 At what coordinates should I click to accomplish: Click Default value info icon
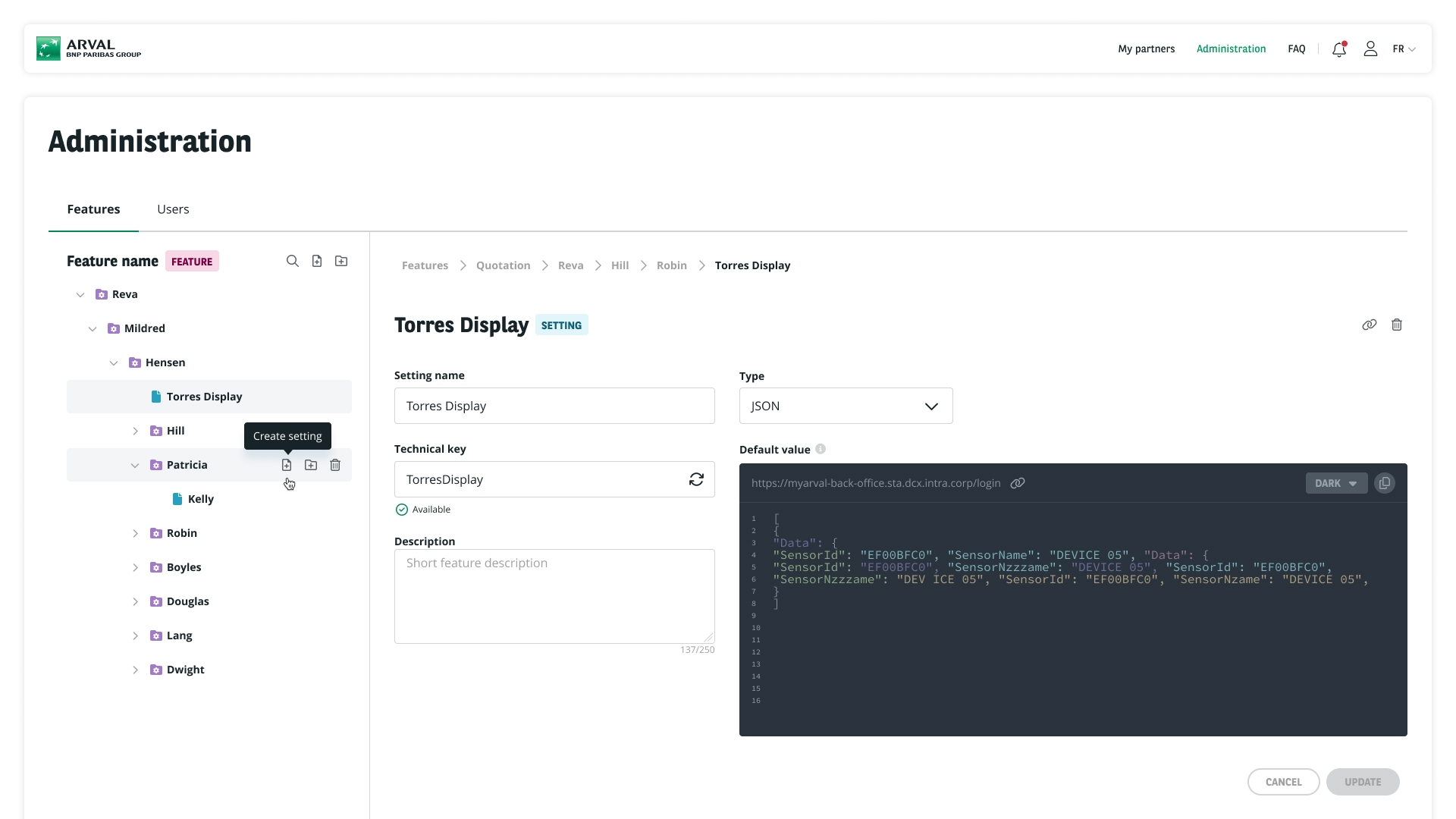coord(821,449)
